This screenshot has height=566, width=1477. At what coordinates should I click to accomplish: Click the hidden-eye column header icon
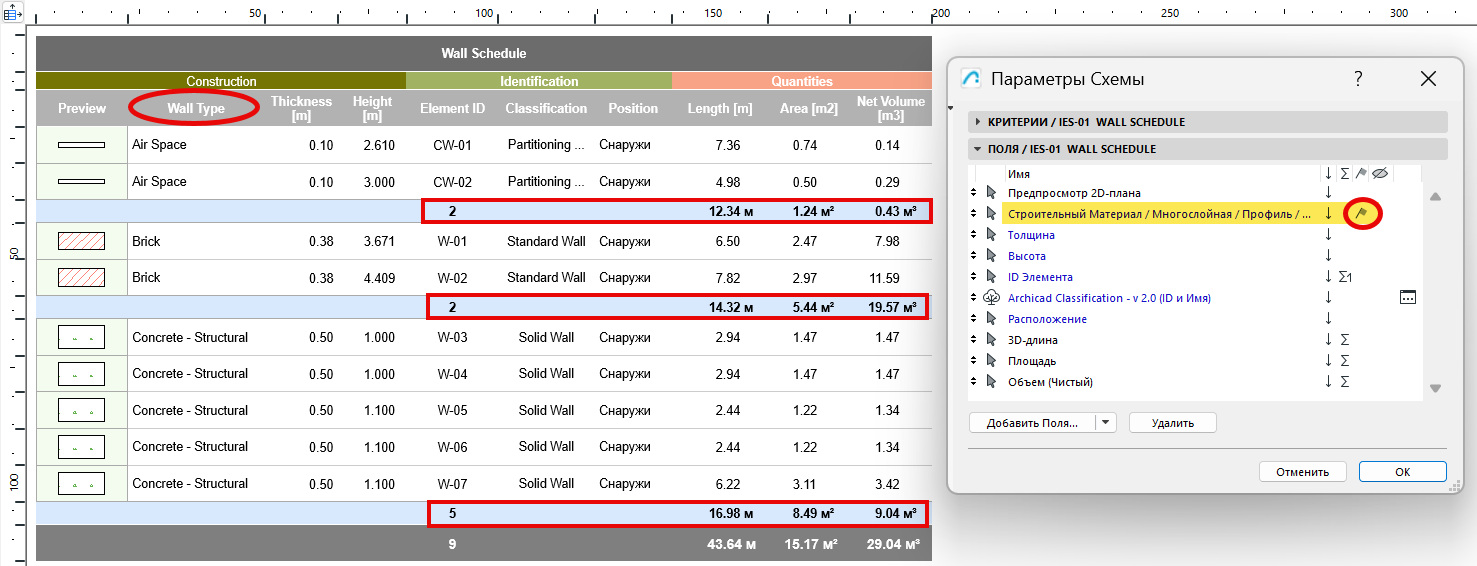point(1380,174)
